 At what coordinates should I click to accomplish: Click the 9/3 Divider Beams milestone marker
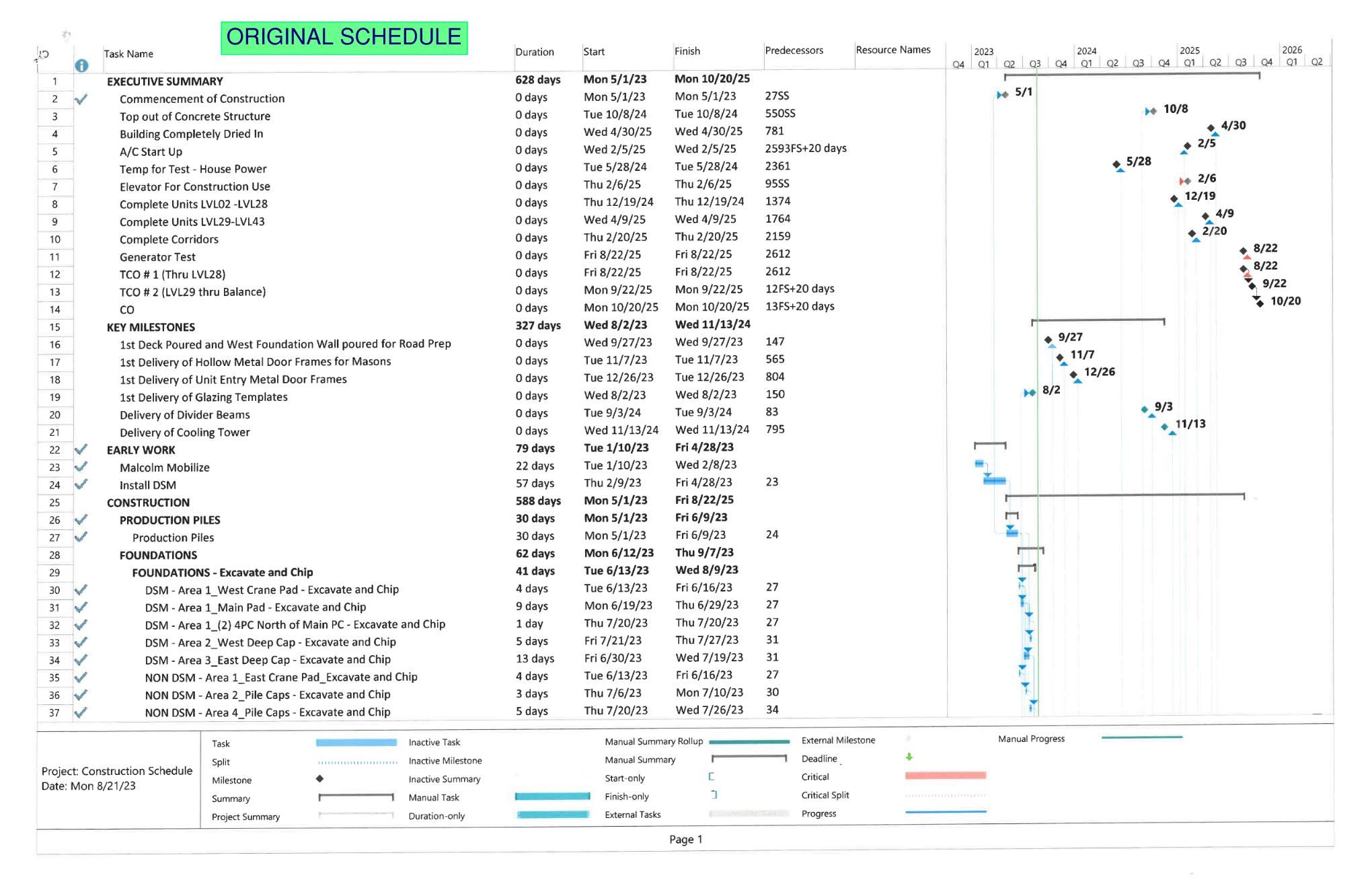click(x=1145, y=409)
